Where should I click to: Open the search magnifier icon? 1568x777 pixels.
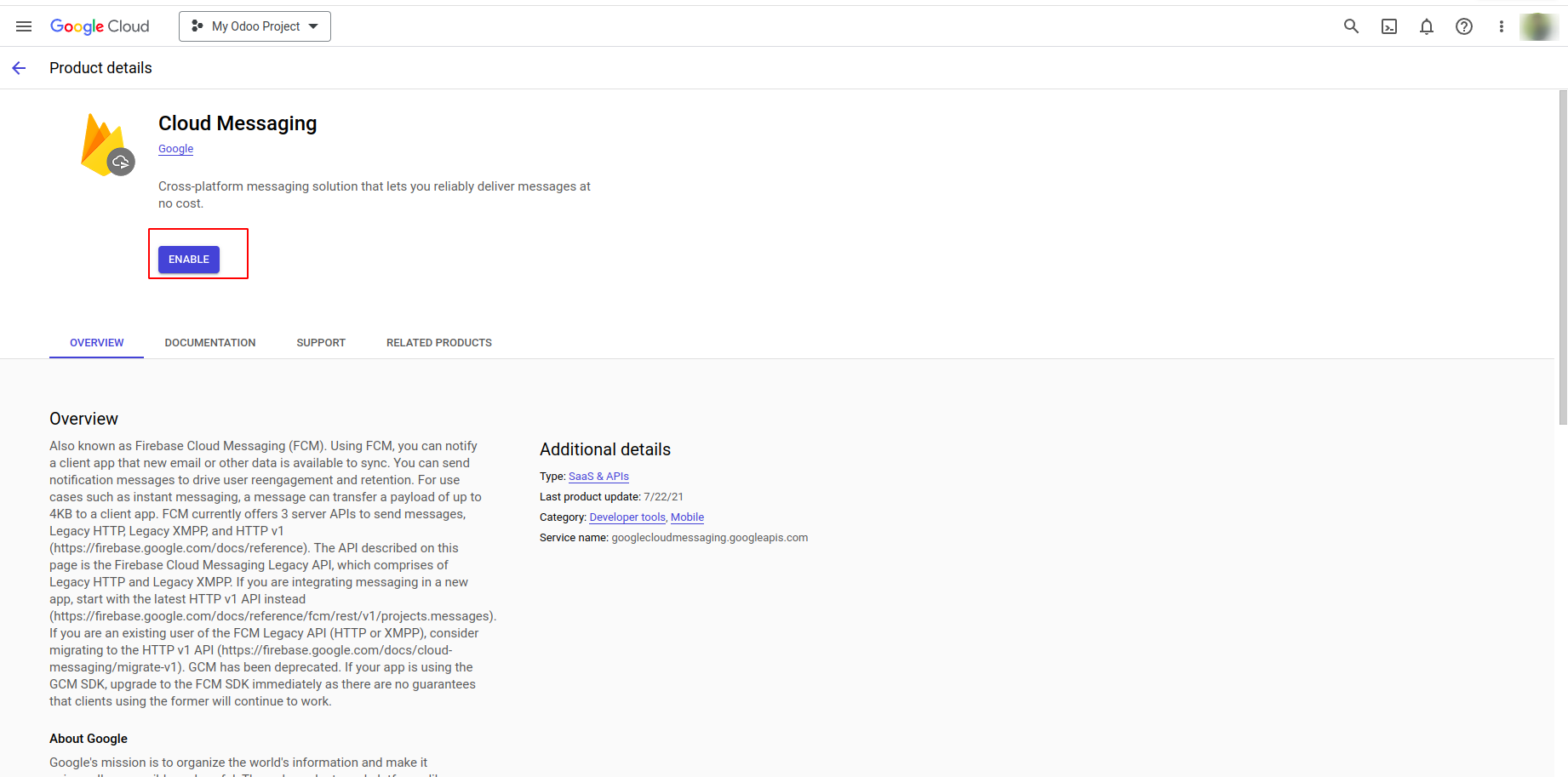1351,26
